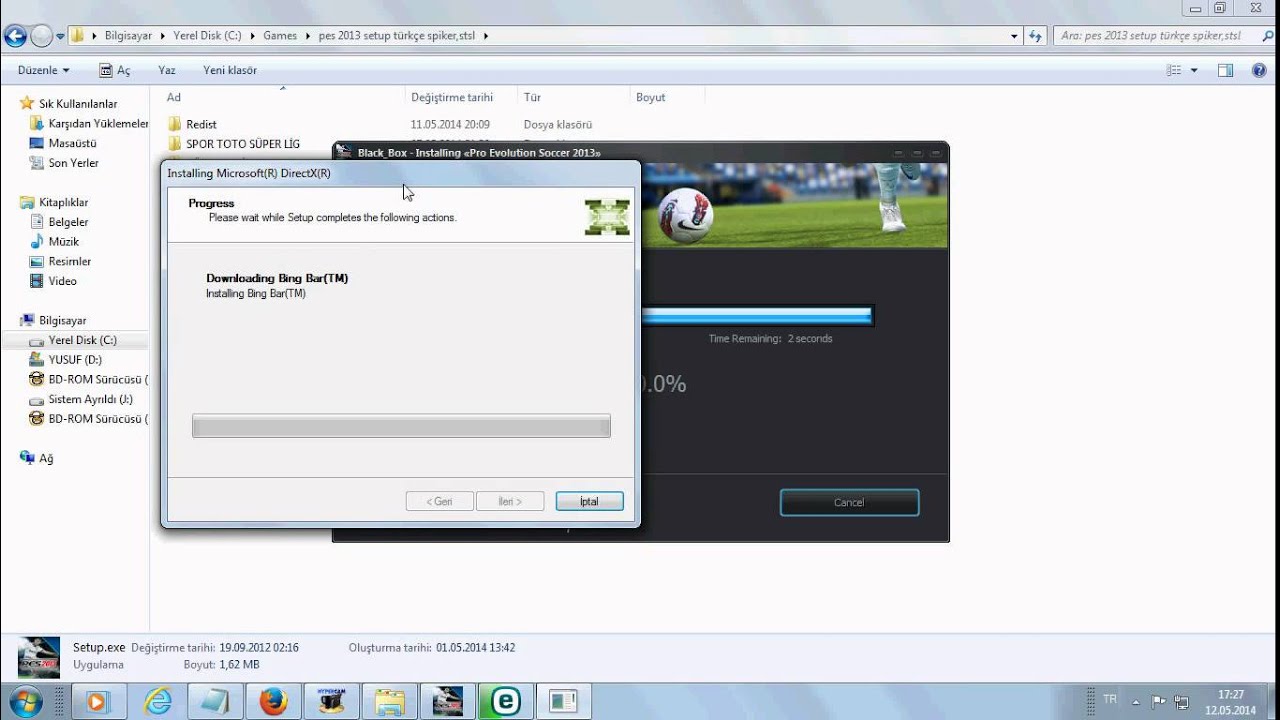Viewport: 1280px width, 720px height.
Task: Select Bilgisayar in the navigation pane
Action: coord(62,320)
